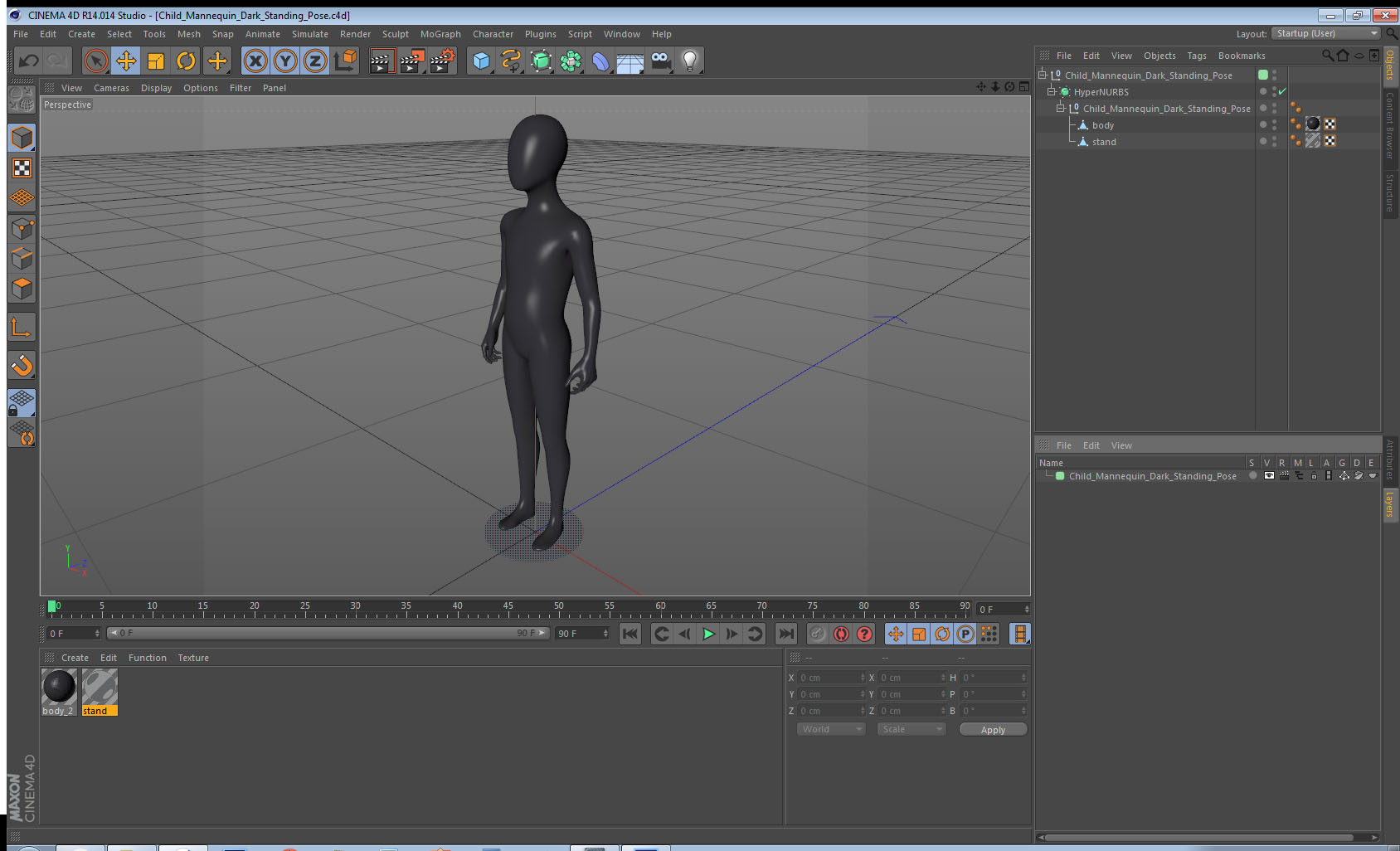Viewport: 1400px width, 851px height.
Task: Toggle stand object visibility dots
Action: [x=1275, y=141]
